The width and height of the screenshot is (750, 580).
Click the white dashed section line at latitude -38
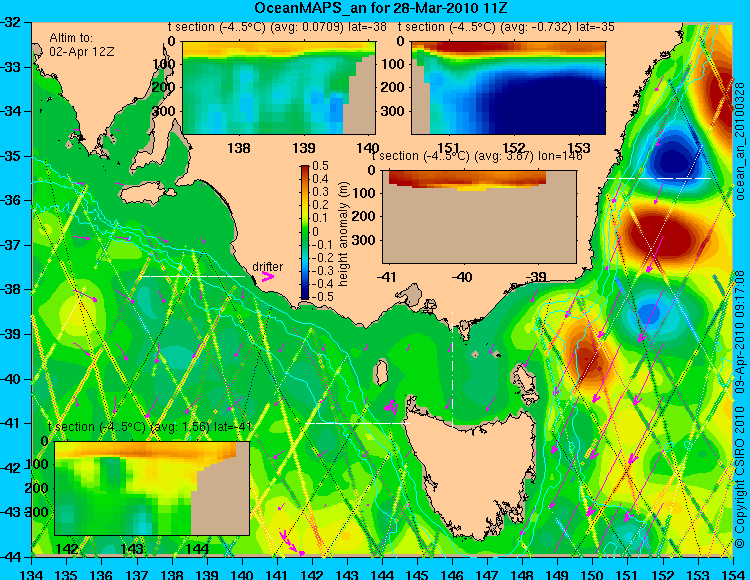coord(191,276)
